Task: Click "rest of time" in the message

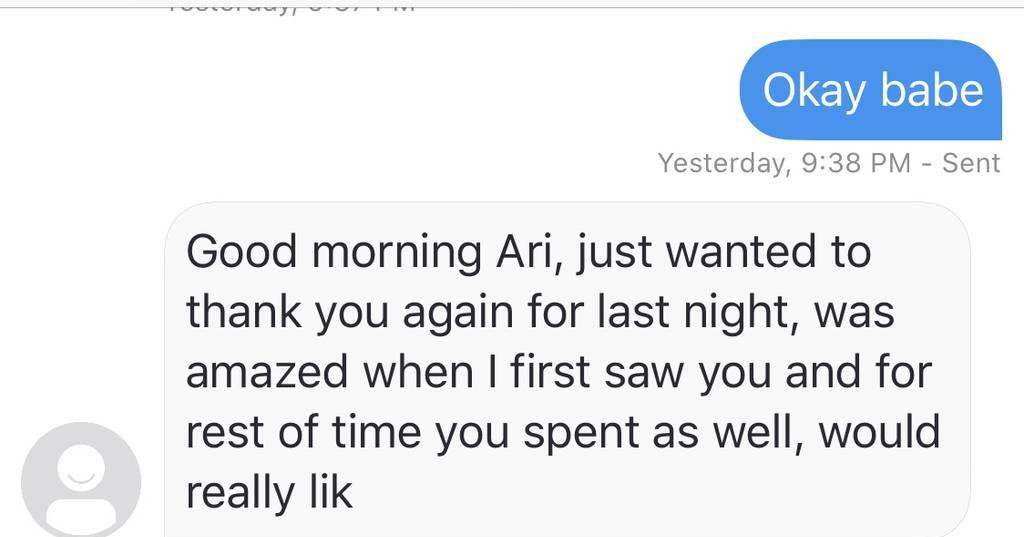Action: pyautogui.click(x=303, y=432)
